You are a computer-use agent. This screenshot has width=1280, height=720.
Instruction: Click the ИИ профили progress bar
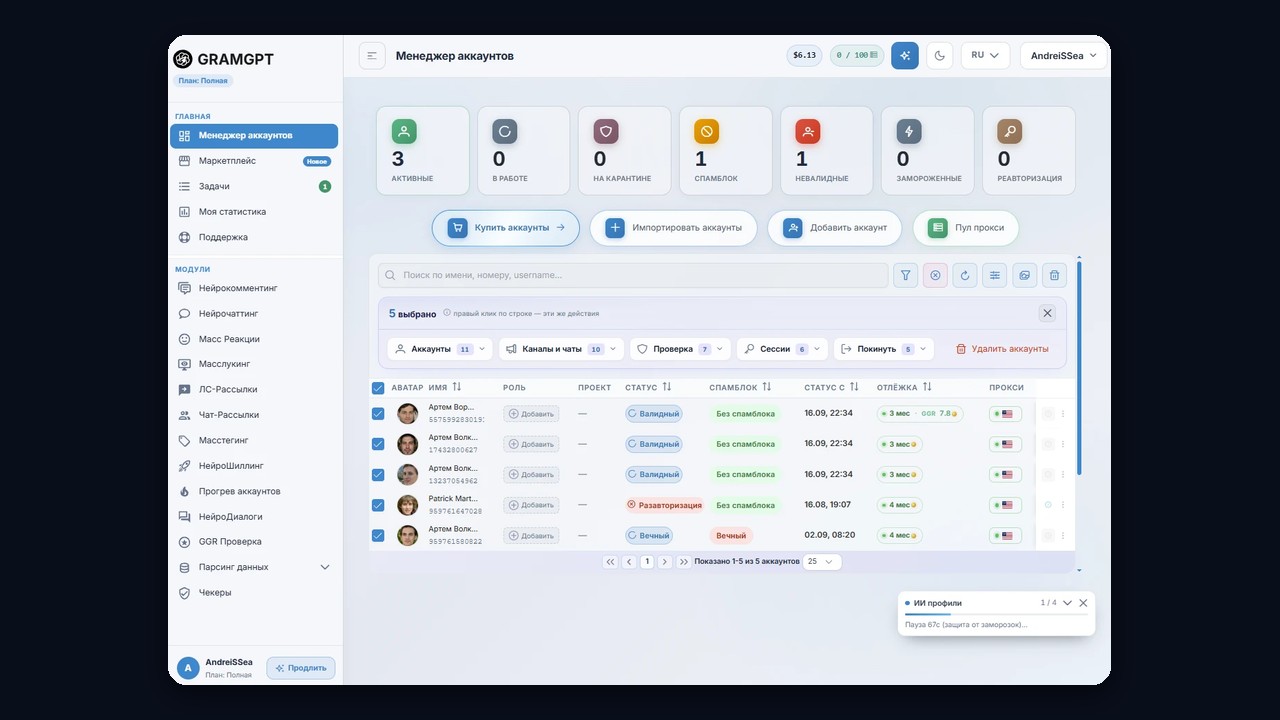[x=996, y=614]
